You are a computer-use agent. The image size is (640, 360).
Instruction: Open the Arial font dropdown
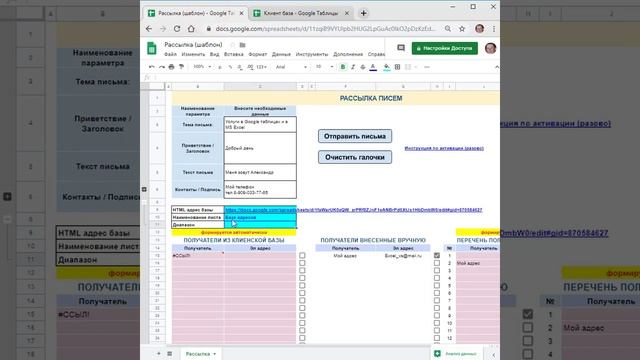coord(291,67)
